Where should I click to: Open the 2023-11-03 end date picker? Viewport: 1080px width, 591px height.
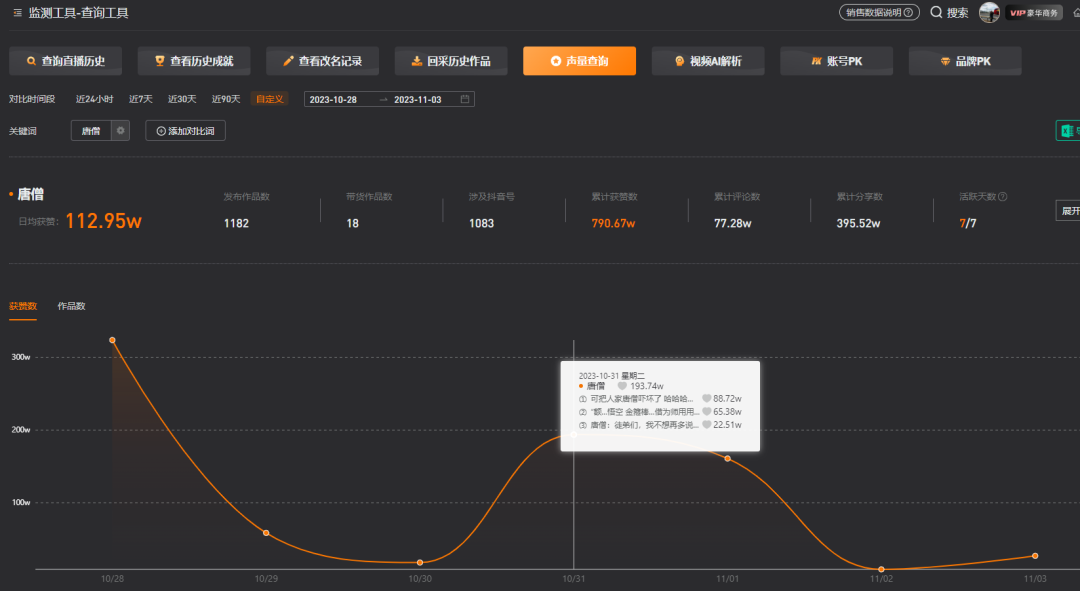click(x=418, y=99)
